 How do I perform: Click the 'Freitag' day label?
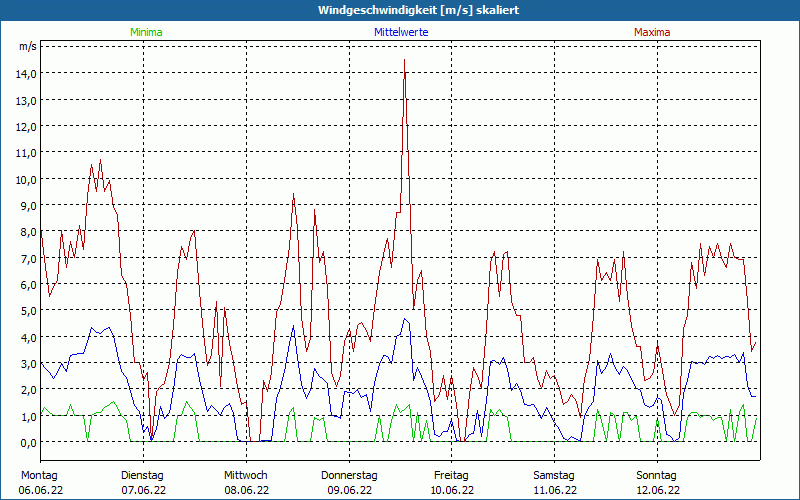pos(452,476)
